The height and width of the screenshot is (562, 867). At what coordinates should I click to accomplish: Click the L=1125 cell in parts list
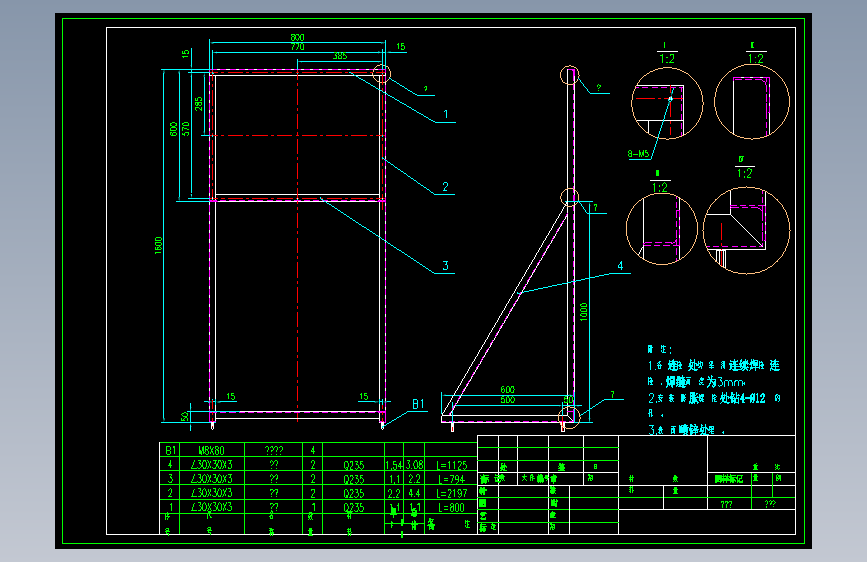pos(452,465)
